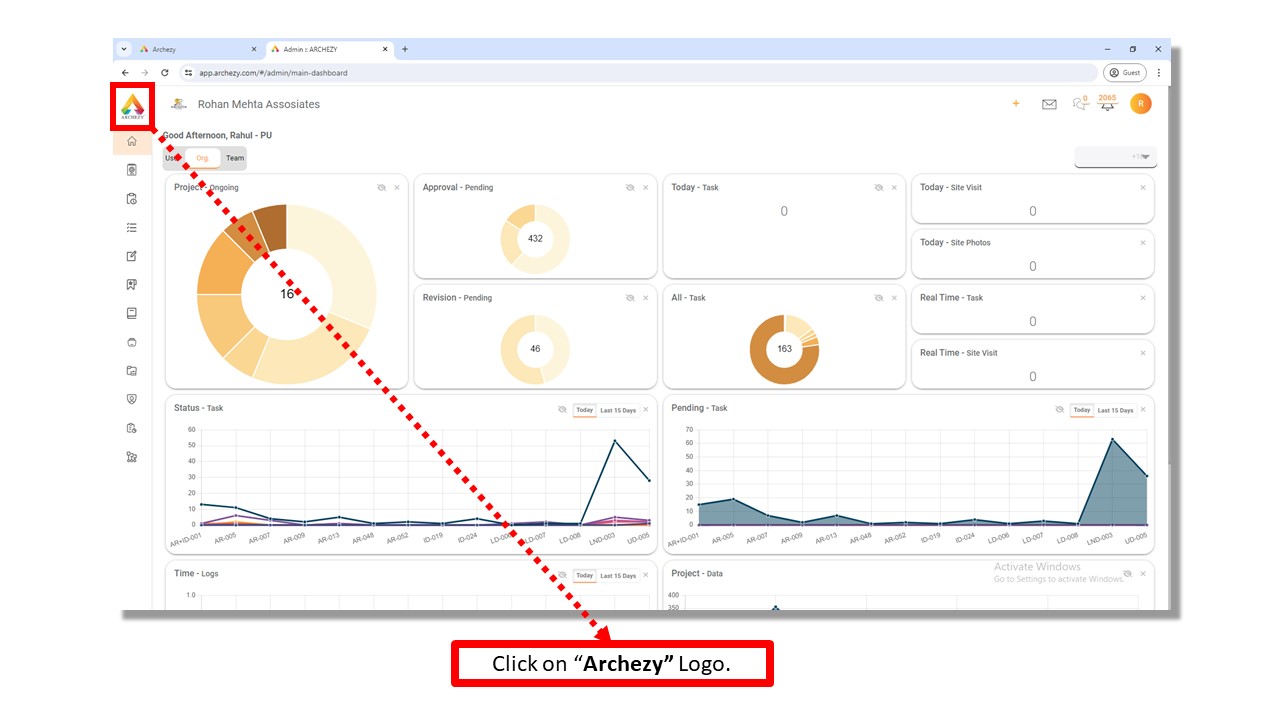Select Last 15 Days in Time - Logs chart
The width and height of the screenshot is (1280, 720).
pyautogui.click(x=618, y=576)
